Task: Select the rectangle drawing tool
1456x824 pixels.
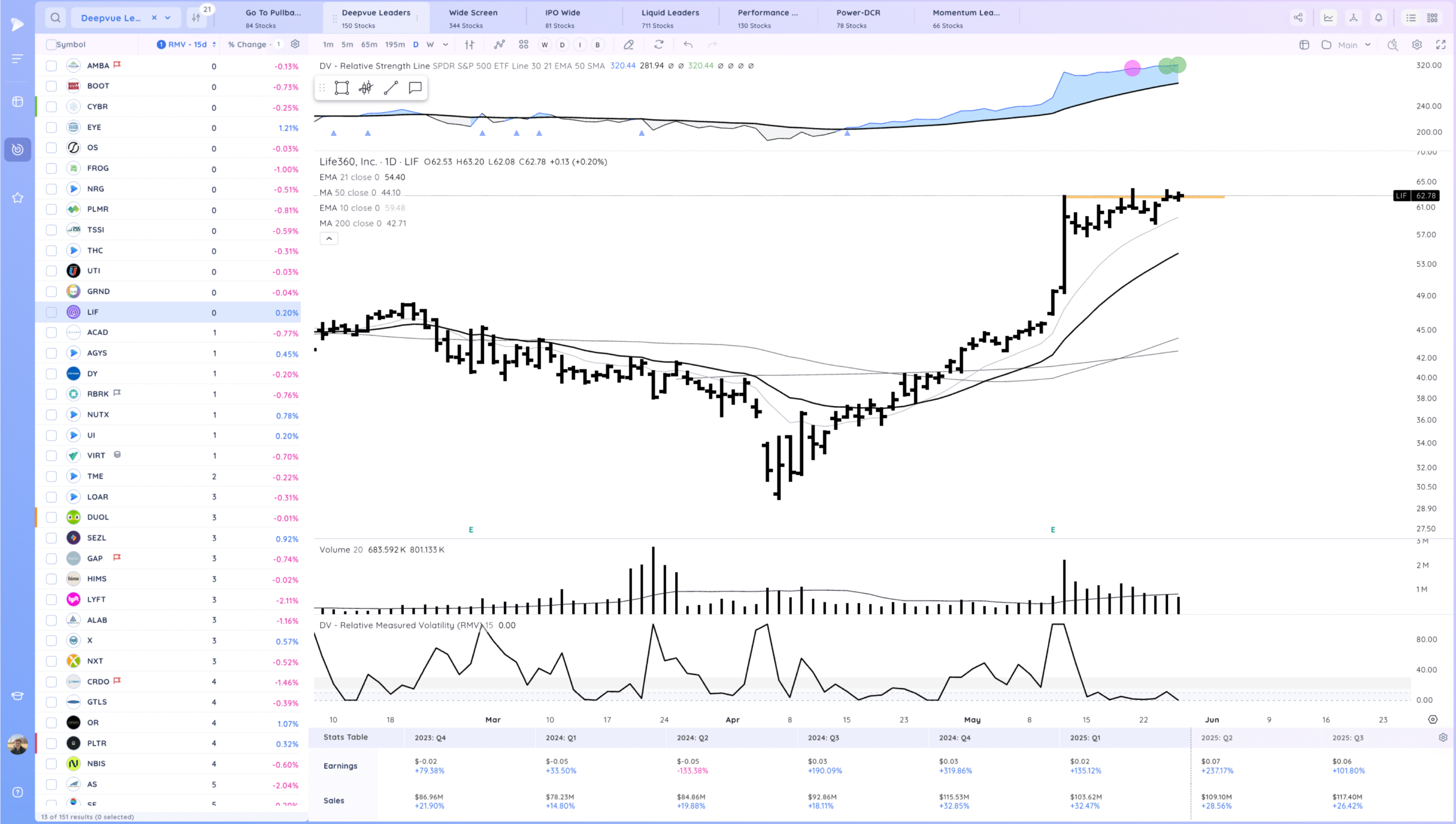Action: pos(341,88)
